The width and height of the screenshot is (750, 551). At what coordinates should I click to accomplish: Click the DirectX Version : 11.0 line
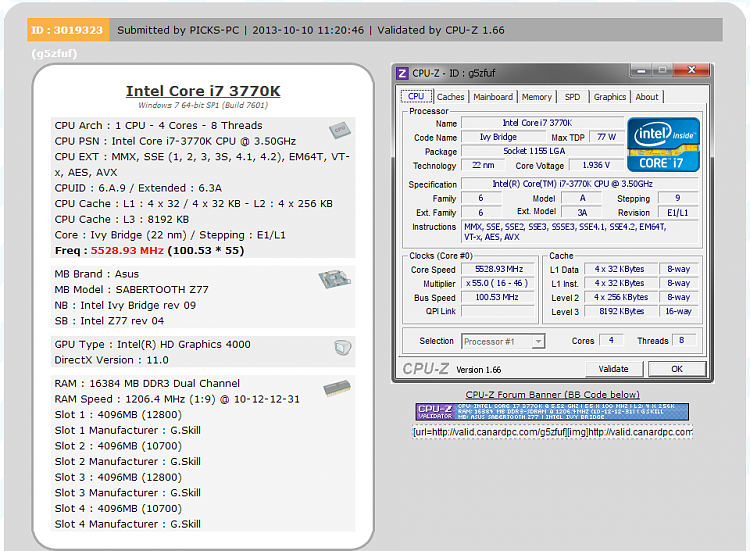click(111, 360)
